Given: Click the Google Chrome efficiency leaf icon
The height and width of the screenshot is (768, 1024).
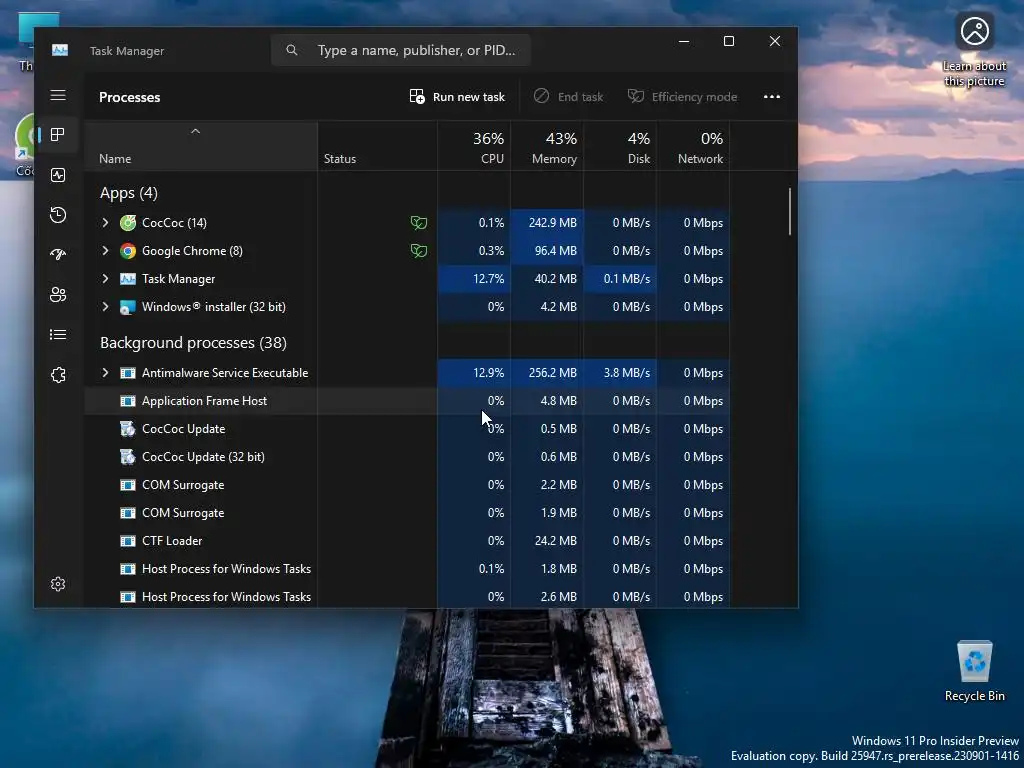Looking at the screenshot, I should coord(419,251).
